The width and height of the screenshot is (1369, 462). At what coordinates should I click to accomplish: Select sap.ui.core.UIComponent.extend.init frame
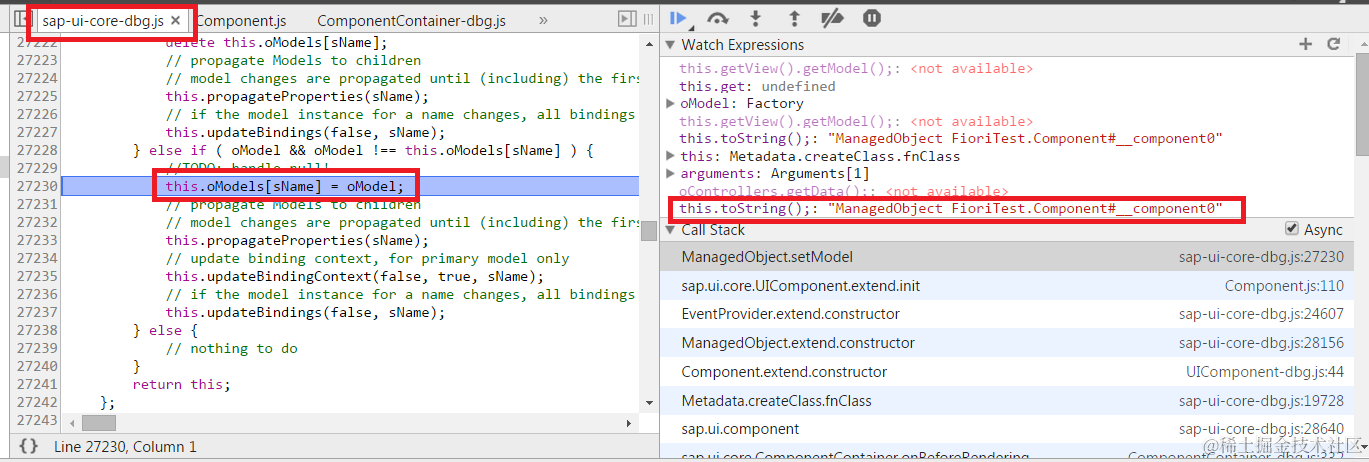1008,286
